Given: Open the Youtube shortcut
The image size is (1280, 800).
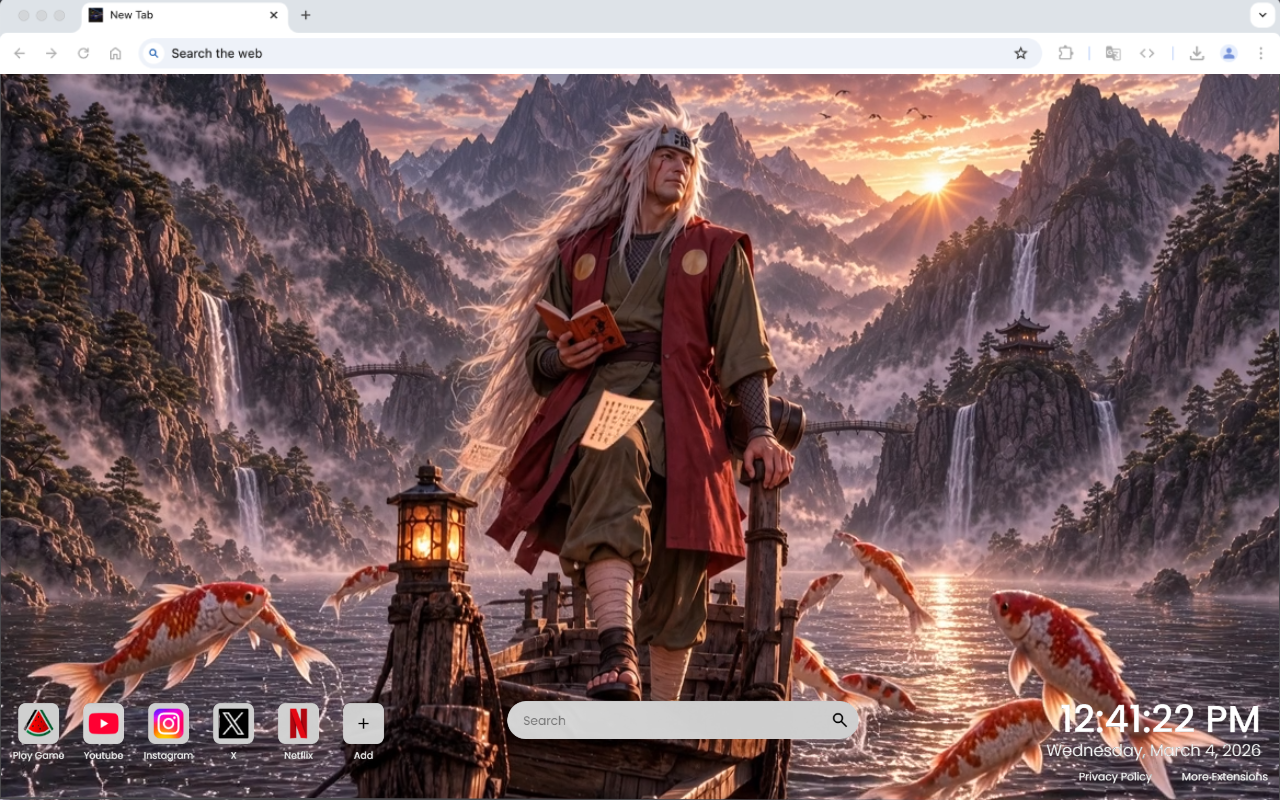Looking at the screenshot, I should (103, 723).
